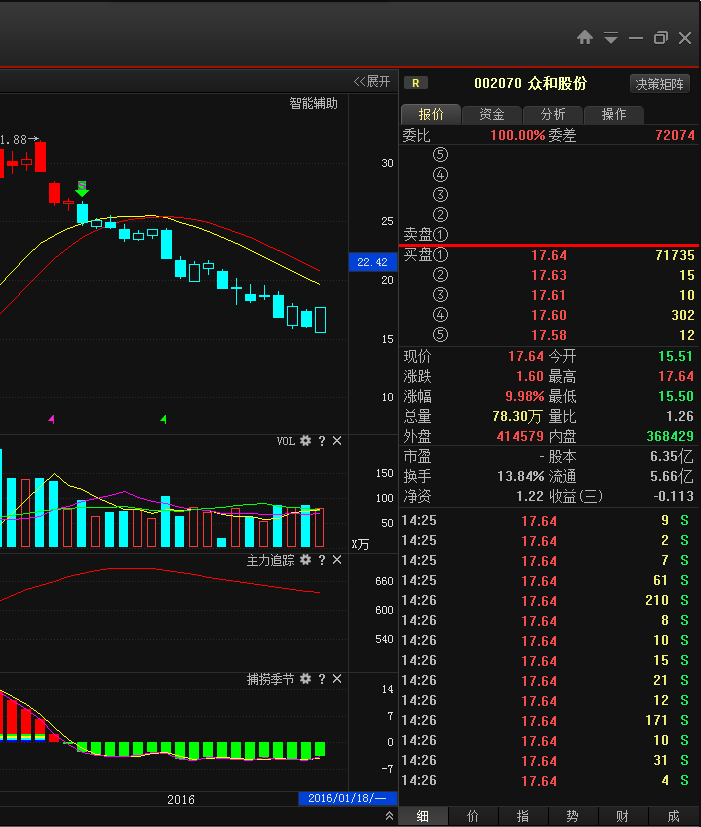Select the blue 22.42 price axis label

click(372, 262)
